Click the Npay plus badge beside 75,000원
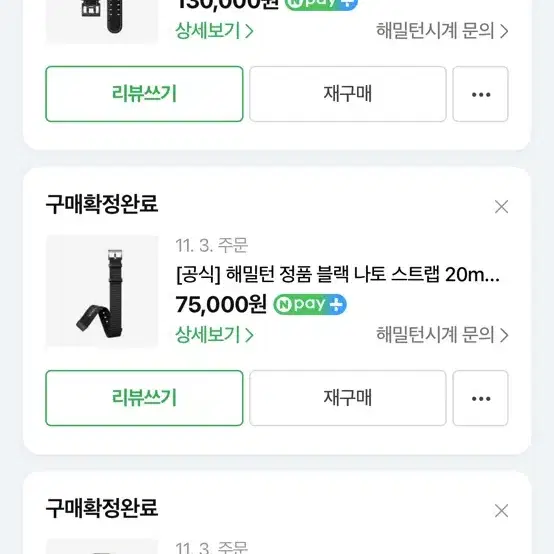The height and width of the screenshot is (554, 554). coord(310,304)
